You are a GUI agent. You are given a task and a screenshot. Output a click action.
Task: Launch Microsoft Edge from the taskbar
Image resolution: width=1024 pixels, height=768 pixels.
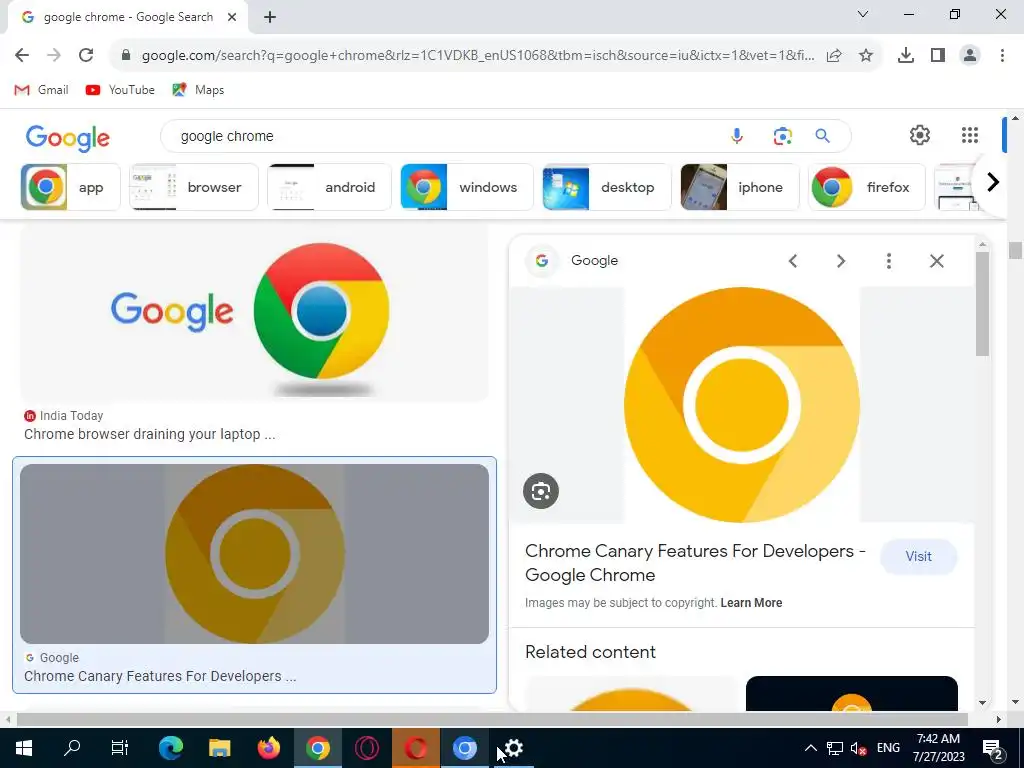171,748
